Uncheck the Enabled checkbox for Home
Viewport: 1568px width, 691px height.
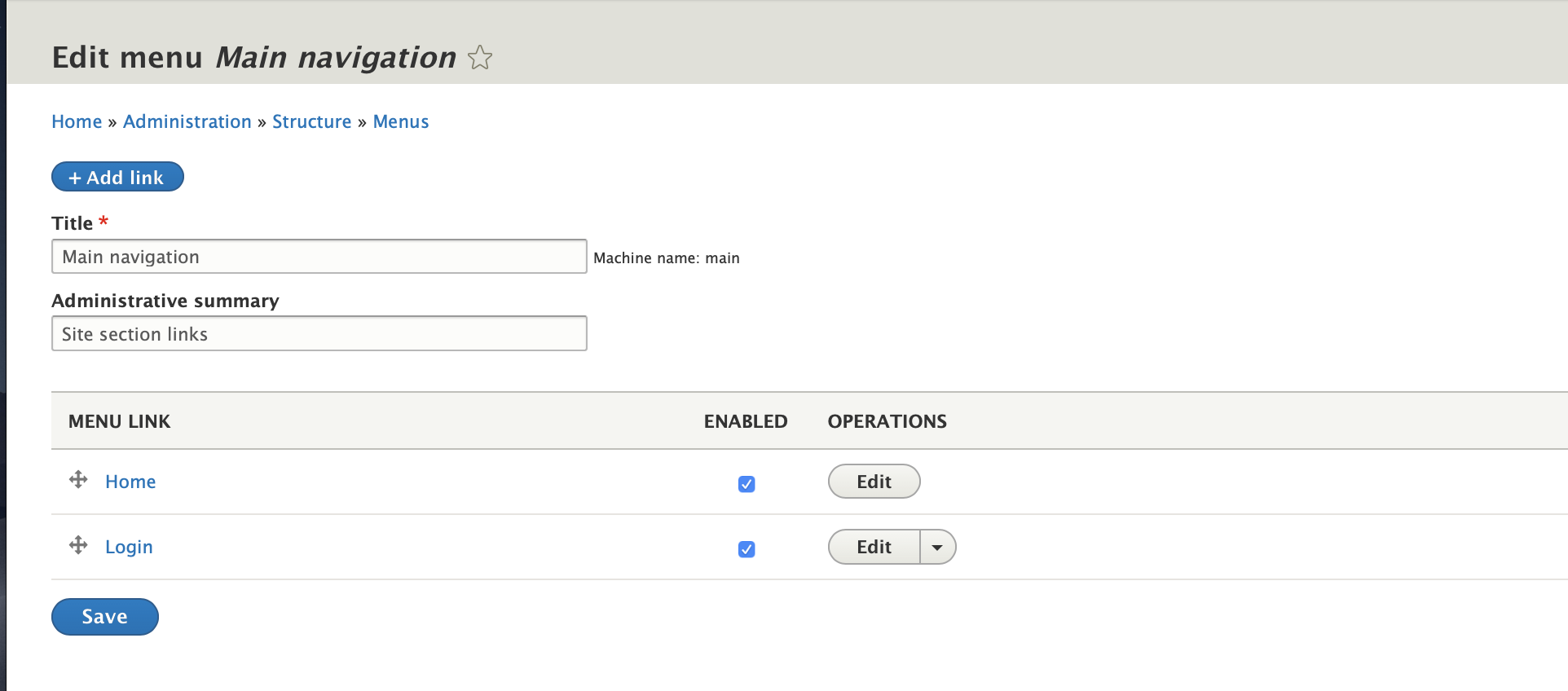coord(747,484)
